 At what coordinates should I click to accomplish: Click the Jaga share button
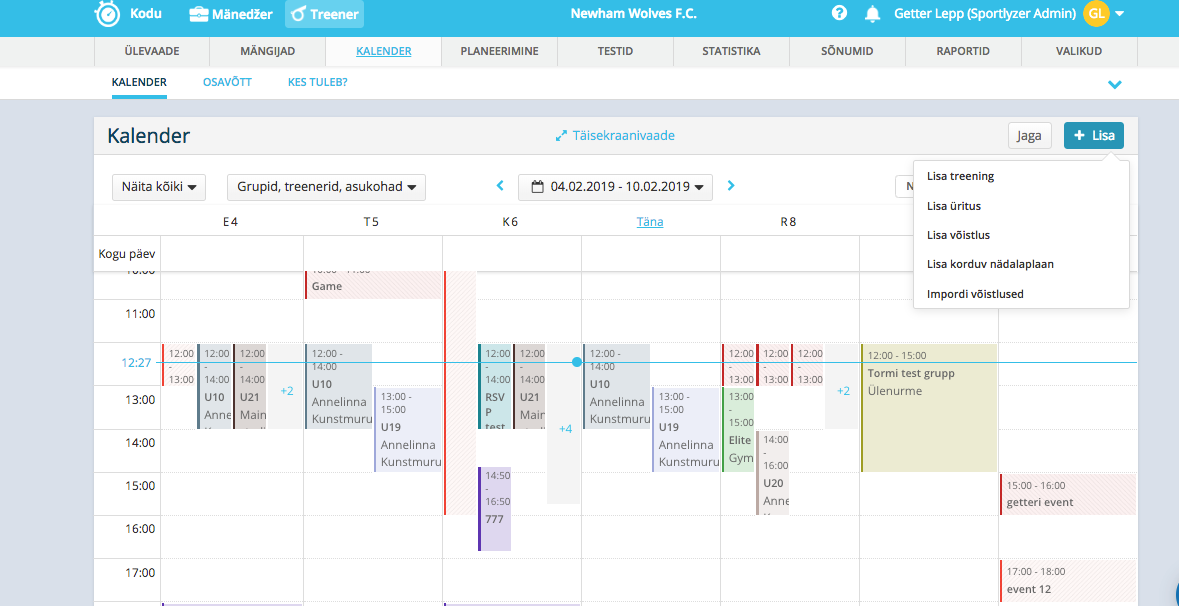[1029, 136]
